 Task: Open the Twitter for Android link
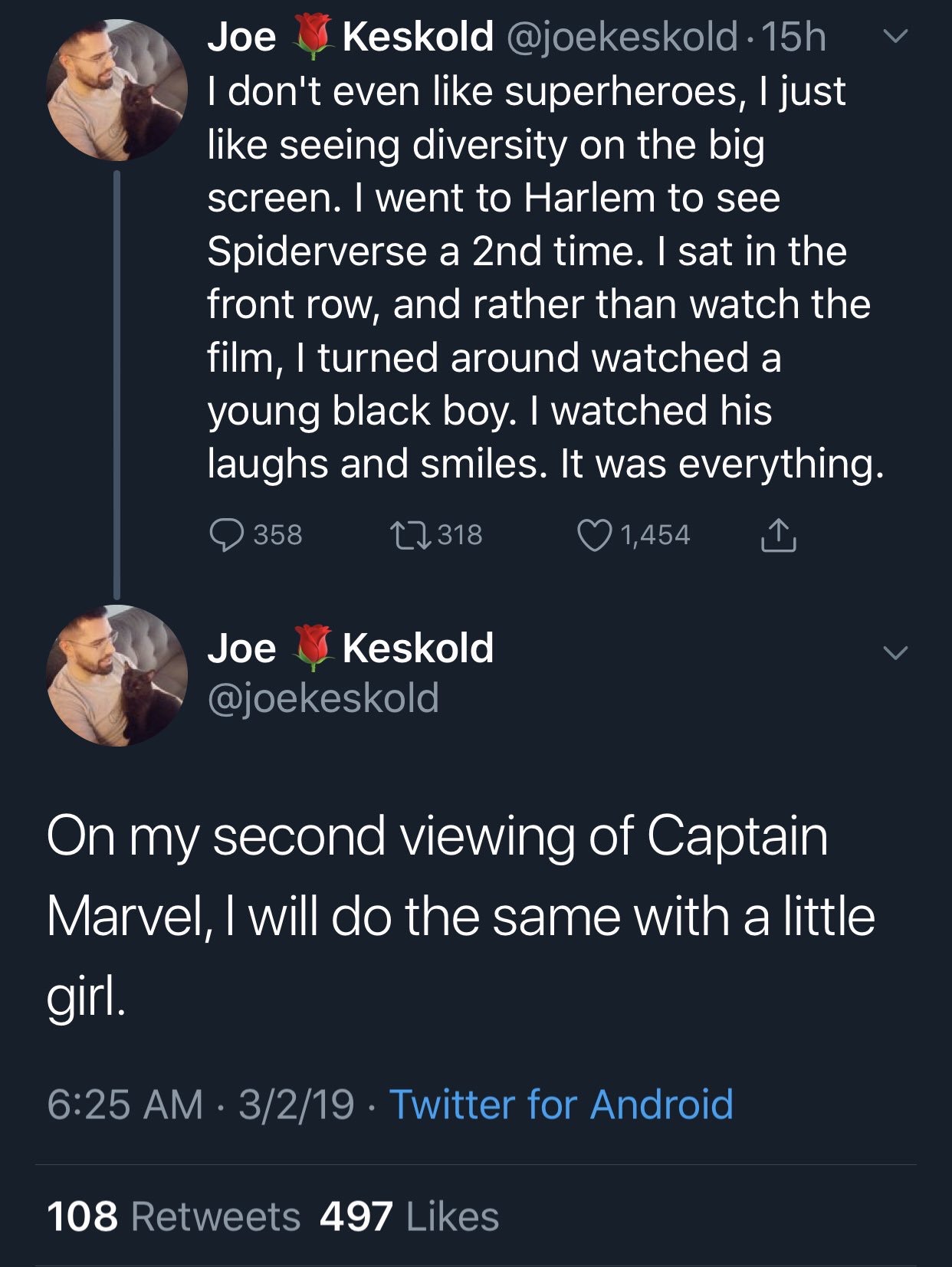click(562, 1105)
